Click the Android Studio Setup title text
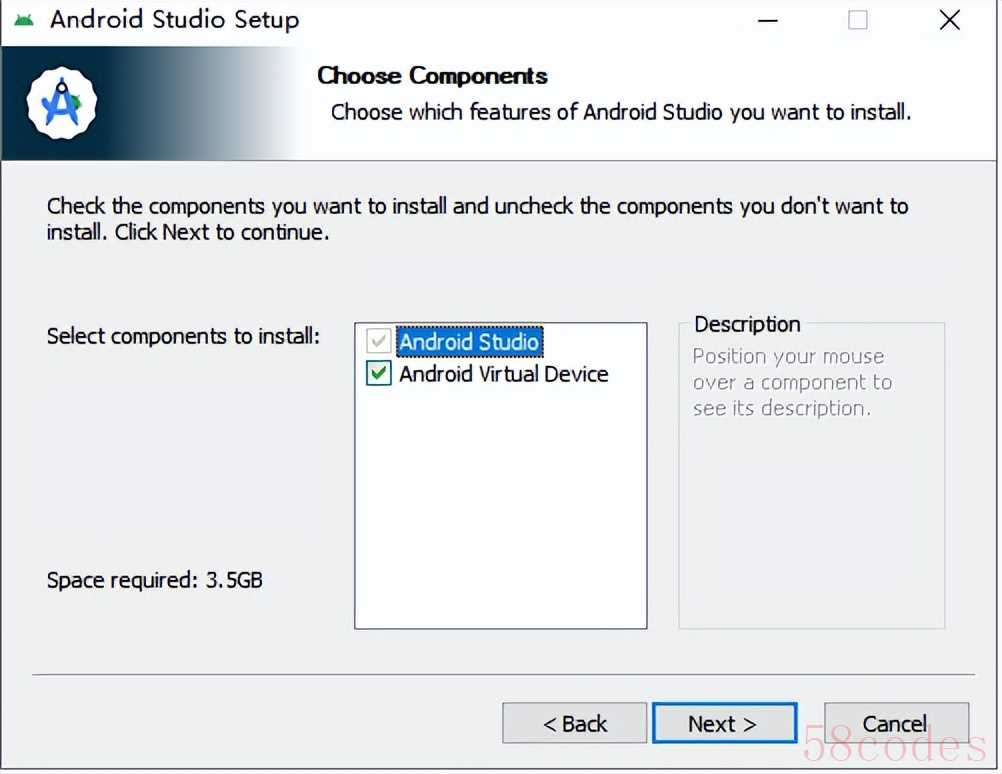1002x774 pixels. click(174, 20)
